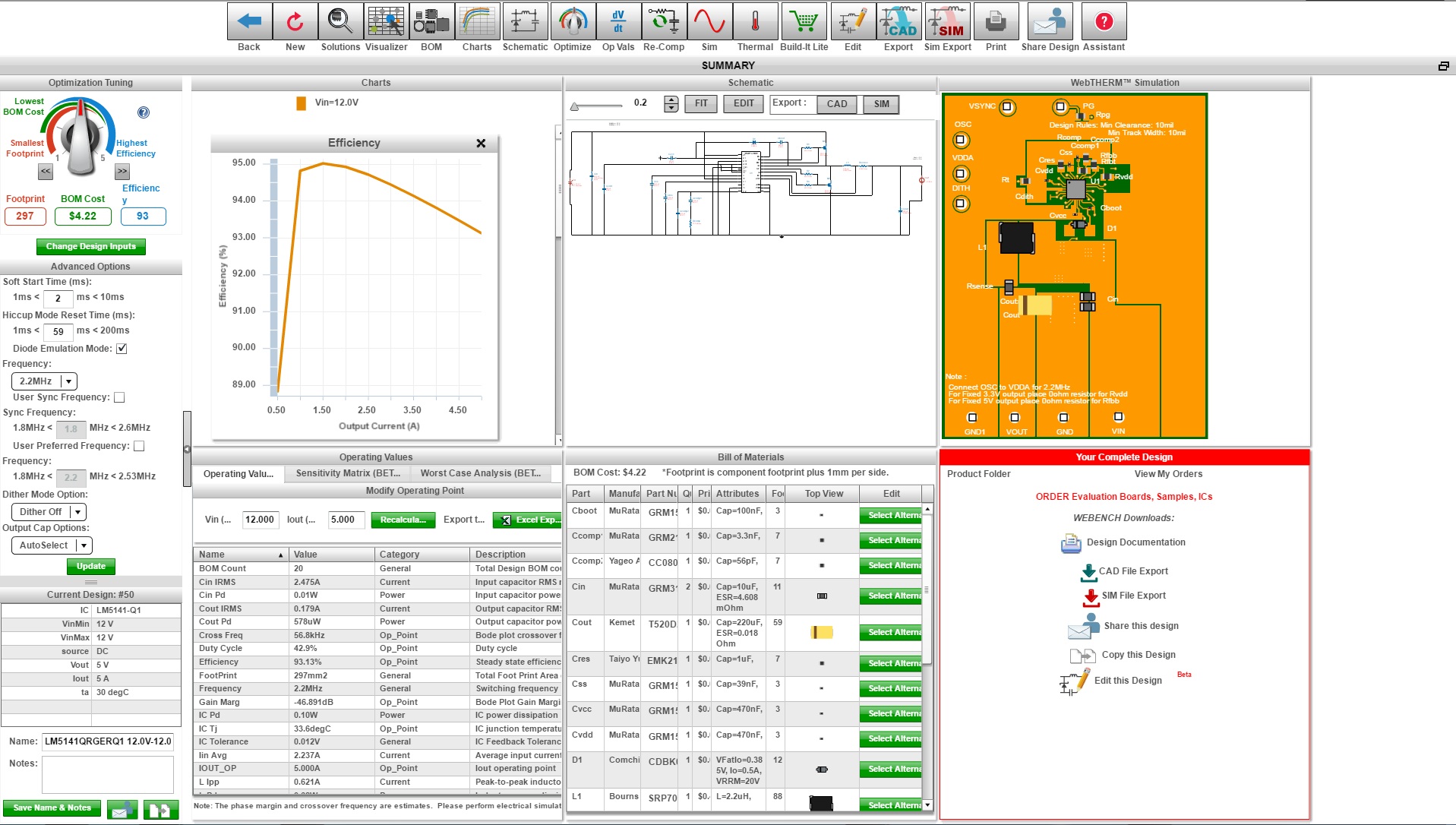
Task: Open the Visualizer toolbar icon
Action: 386,21
